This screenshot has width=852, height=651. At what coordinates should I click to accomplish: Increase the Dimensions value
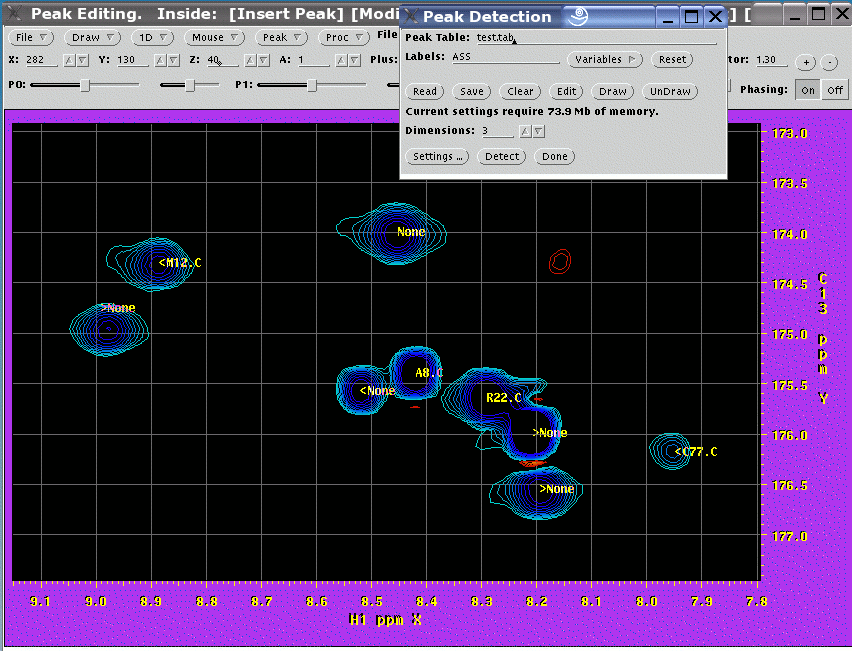525,132
